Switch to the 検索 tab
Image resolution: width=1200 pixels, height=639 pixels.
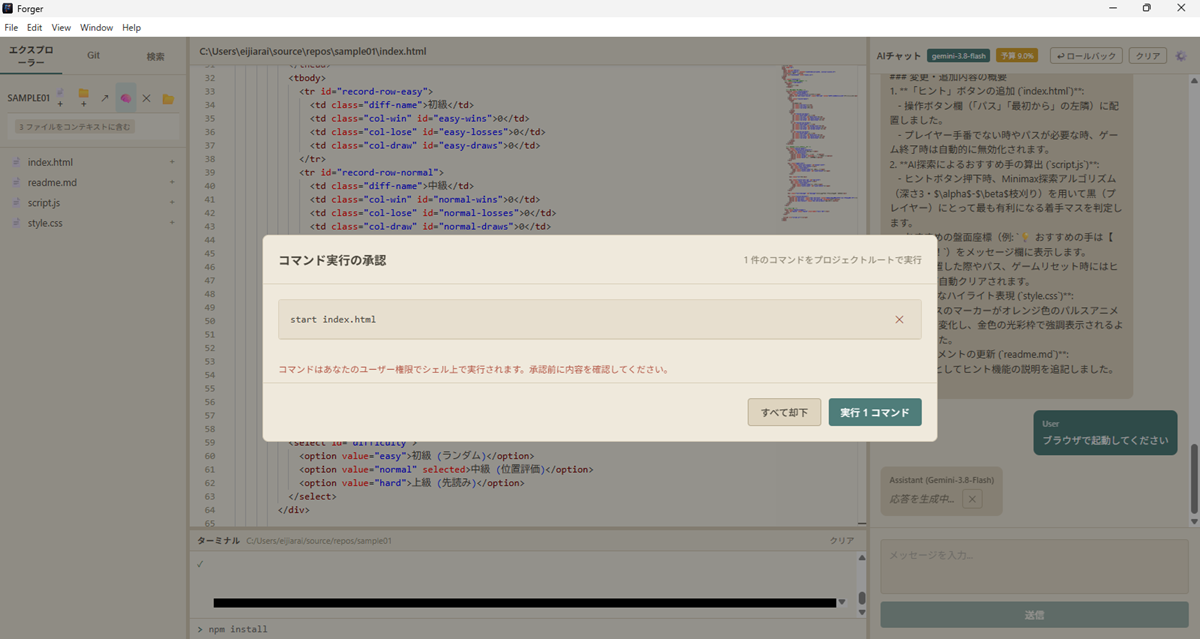click(156, 56)
